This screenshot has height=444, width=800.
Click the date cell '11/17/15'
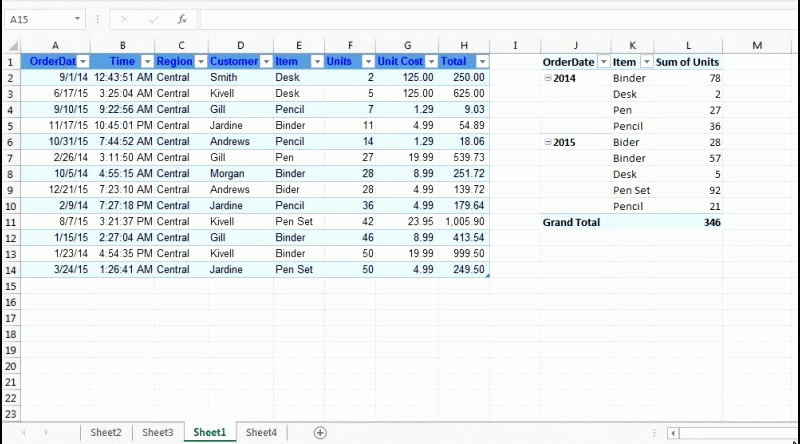coord(56,126)
